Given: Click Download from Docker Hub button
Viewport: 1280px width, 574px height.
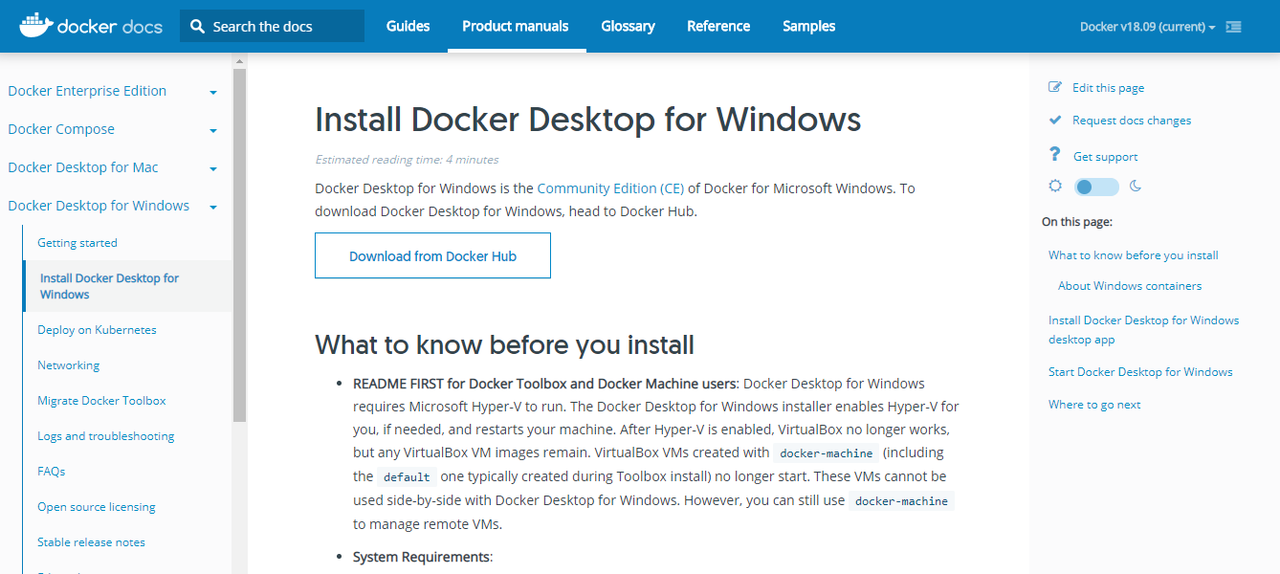Looking at the screenshot, I should [433, 256].
